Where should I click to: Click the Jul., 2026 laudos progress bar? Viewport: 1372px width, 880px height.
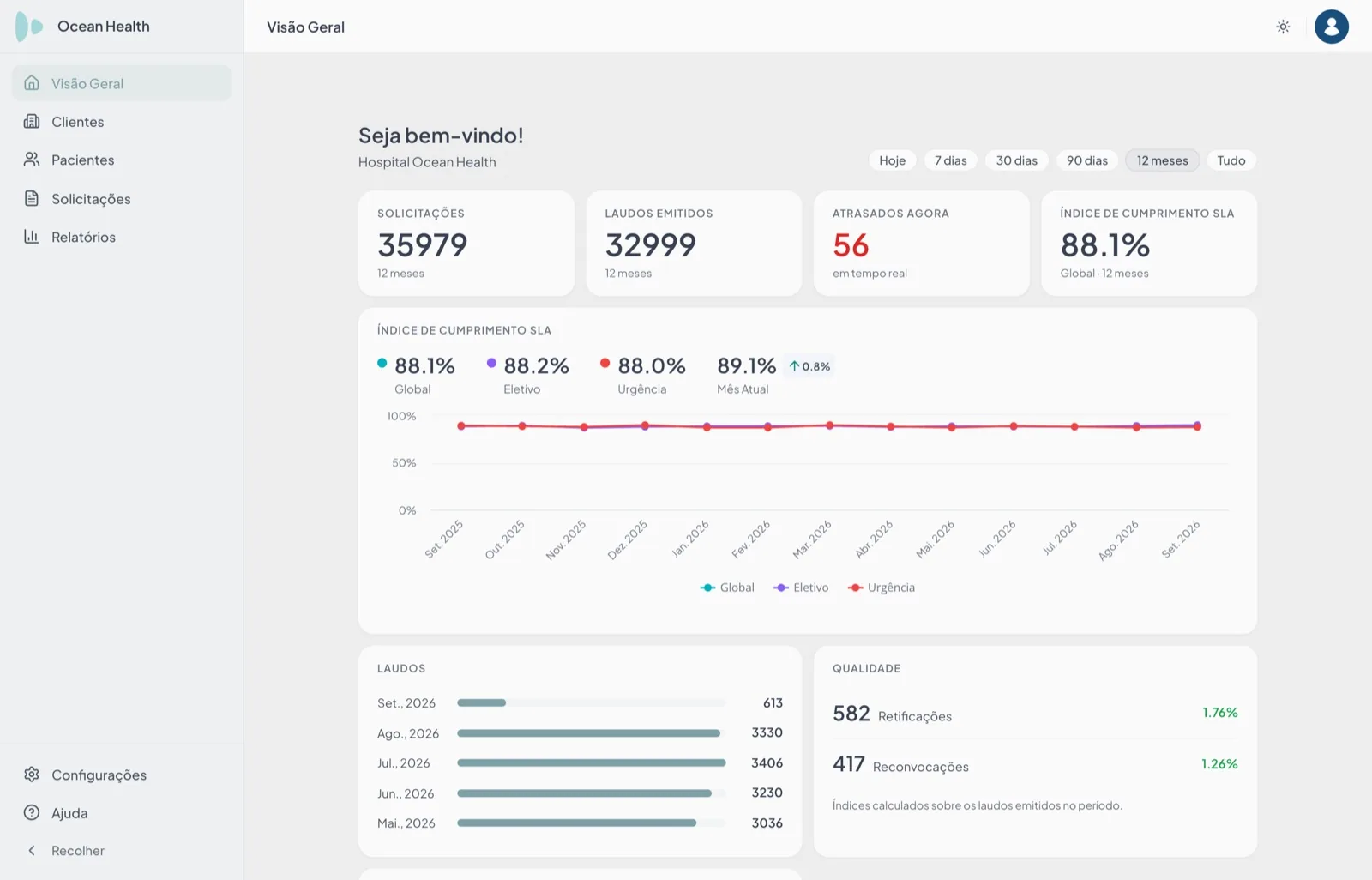tap(592, 762)
